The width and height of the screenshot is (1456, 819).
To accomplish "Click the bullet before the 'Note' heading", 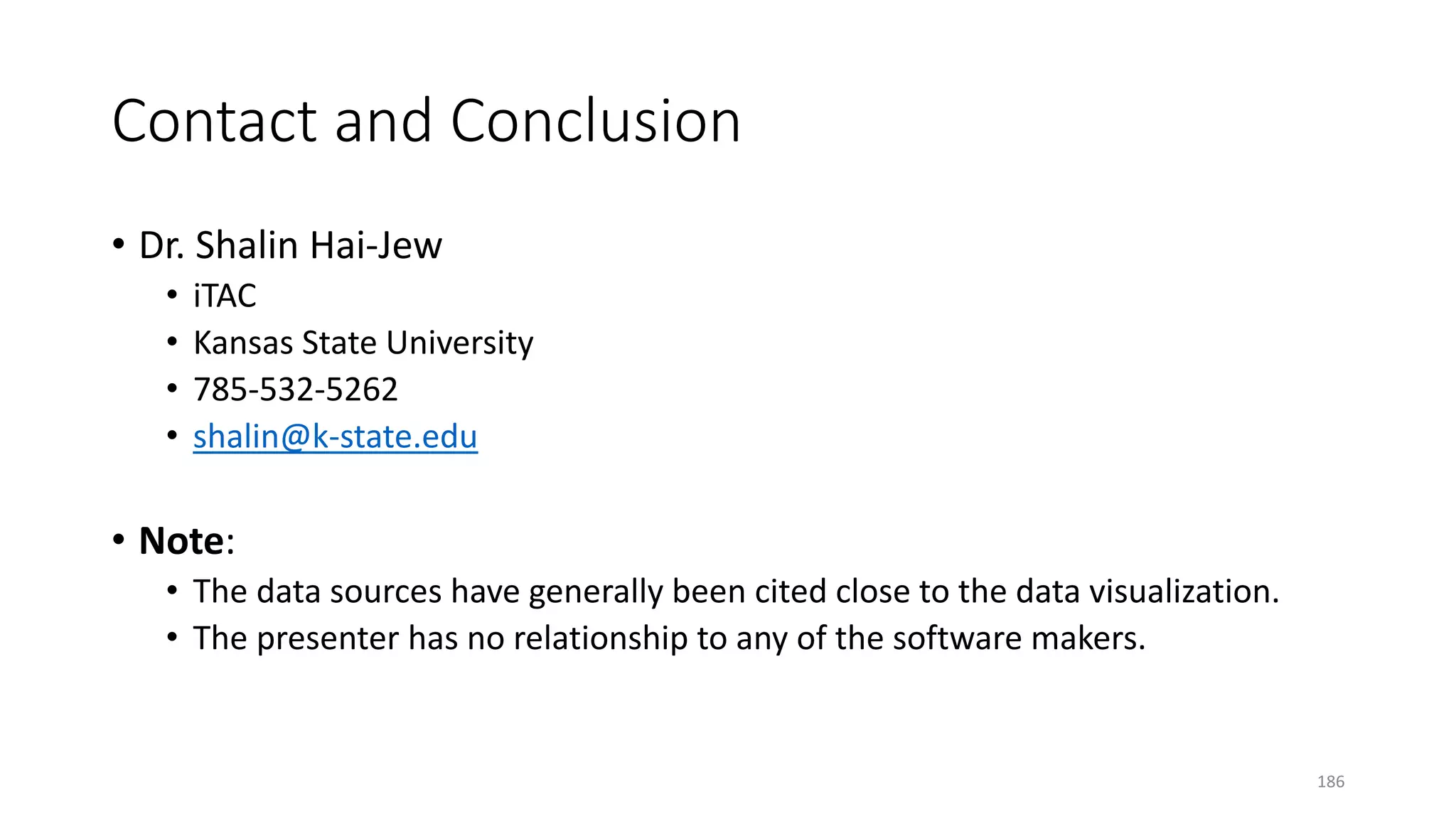I will [x=119, y=540].
